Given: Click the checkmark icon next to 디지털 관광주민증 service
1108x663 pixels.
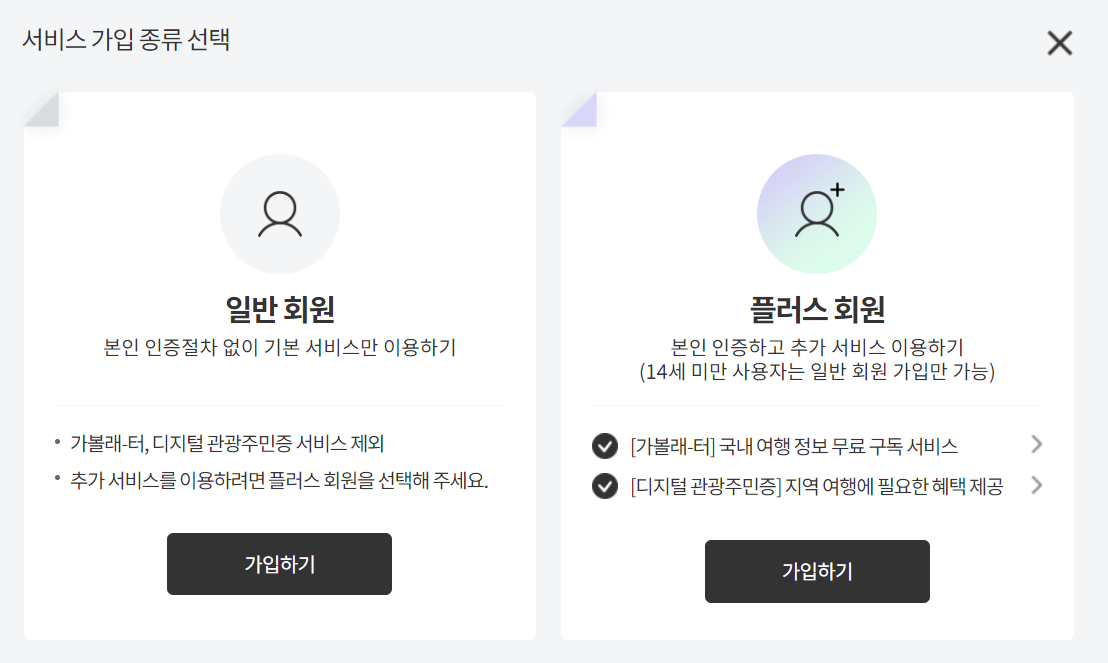Looking at the screenshot, I should click(604, 486).
